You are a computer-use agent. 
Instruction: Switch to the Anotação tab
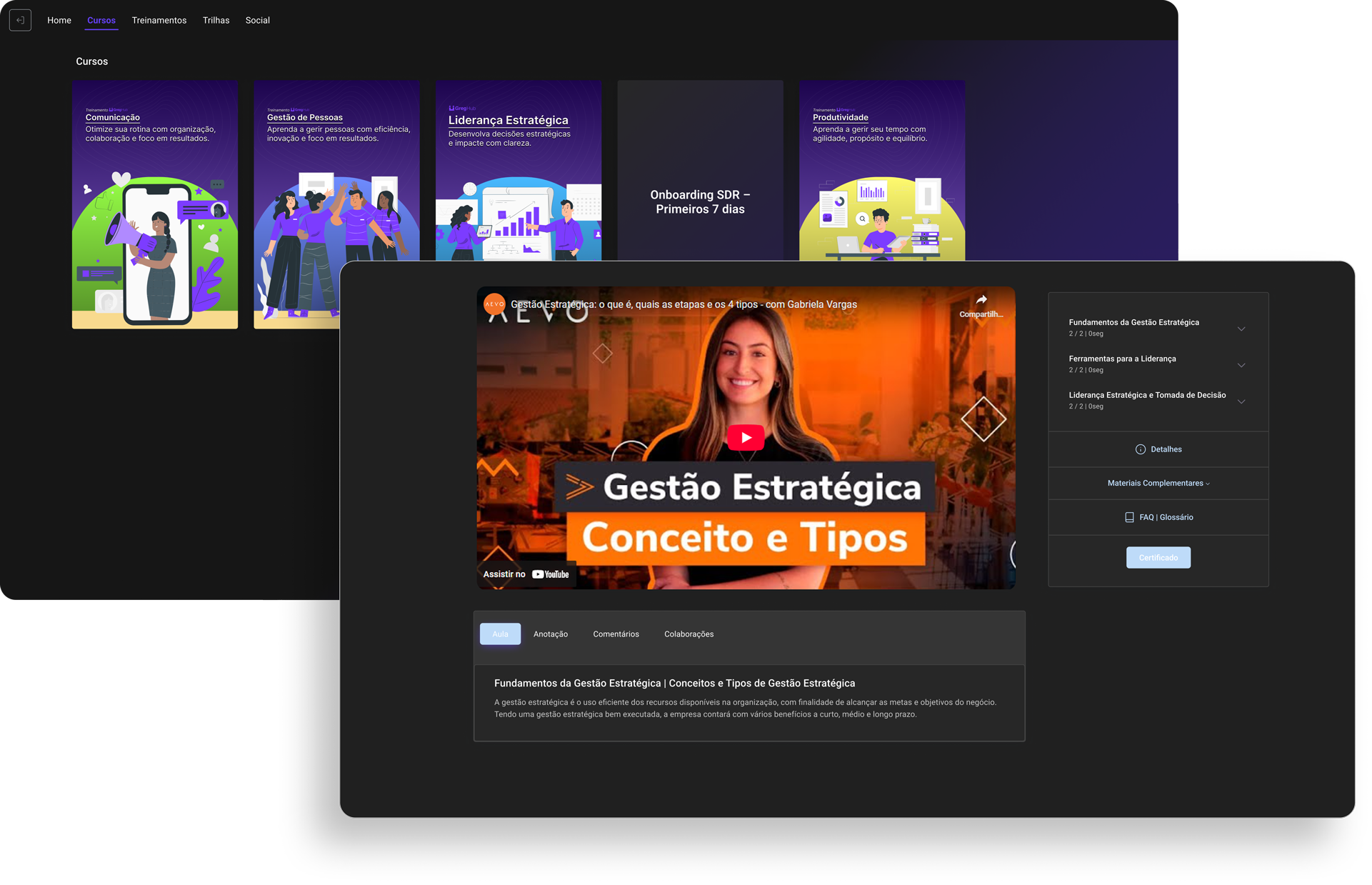pos(550,634)
